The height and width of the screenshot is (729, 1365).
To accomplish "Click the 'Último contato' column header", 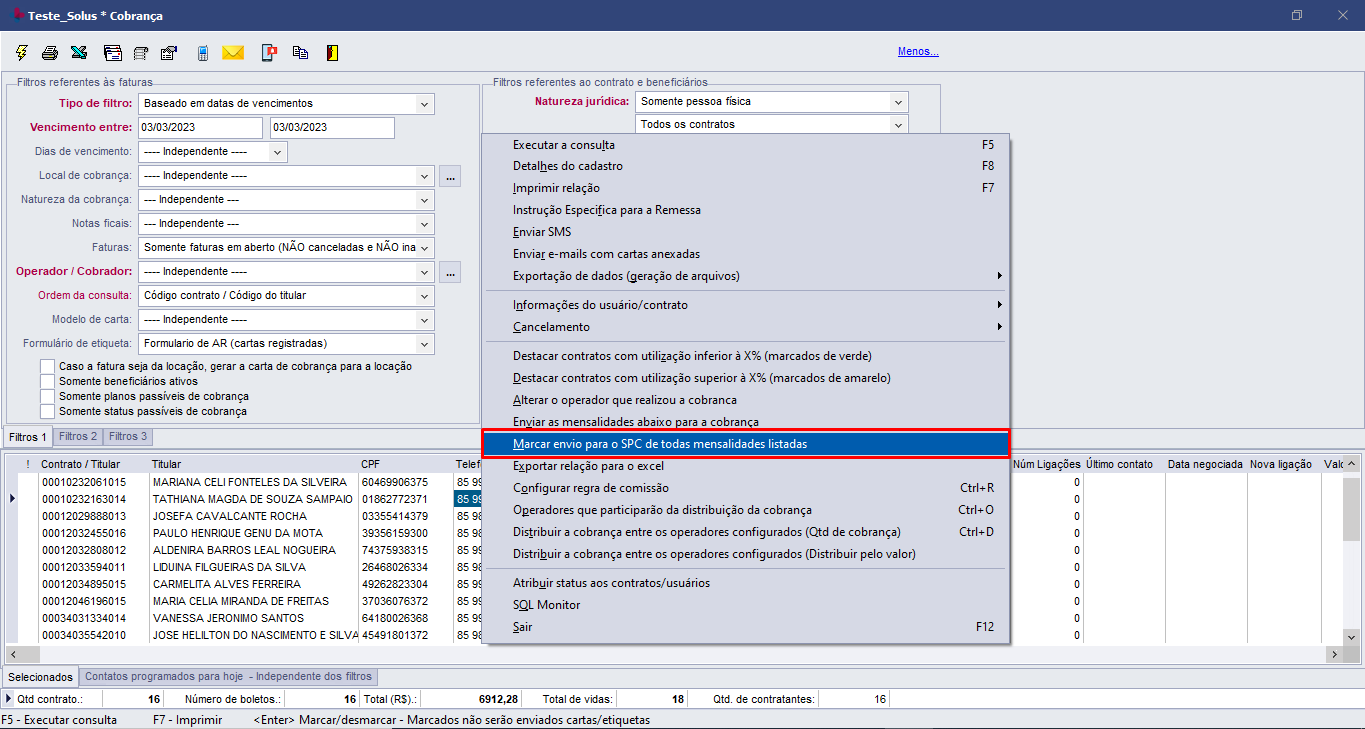I will 1124,464.
